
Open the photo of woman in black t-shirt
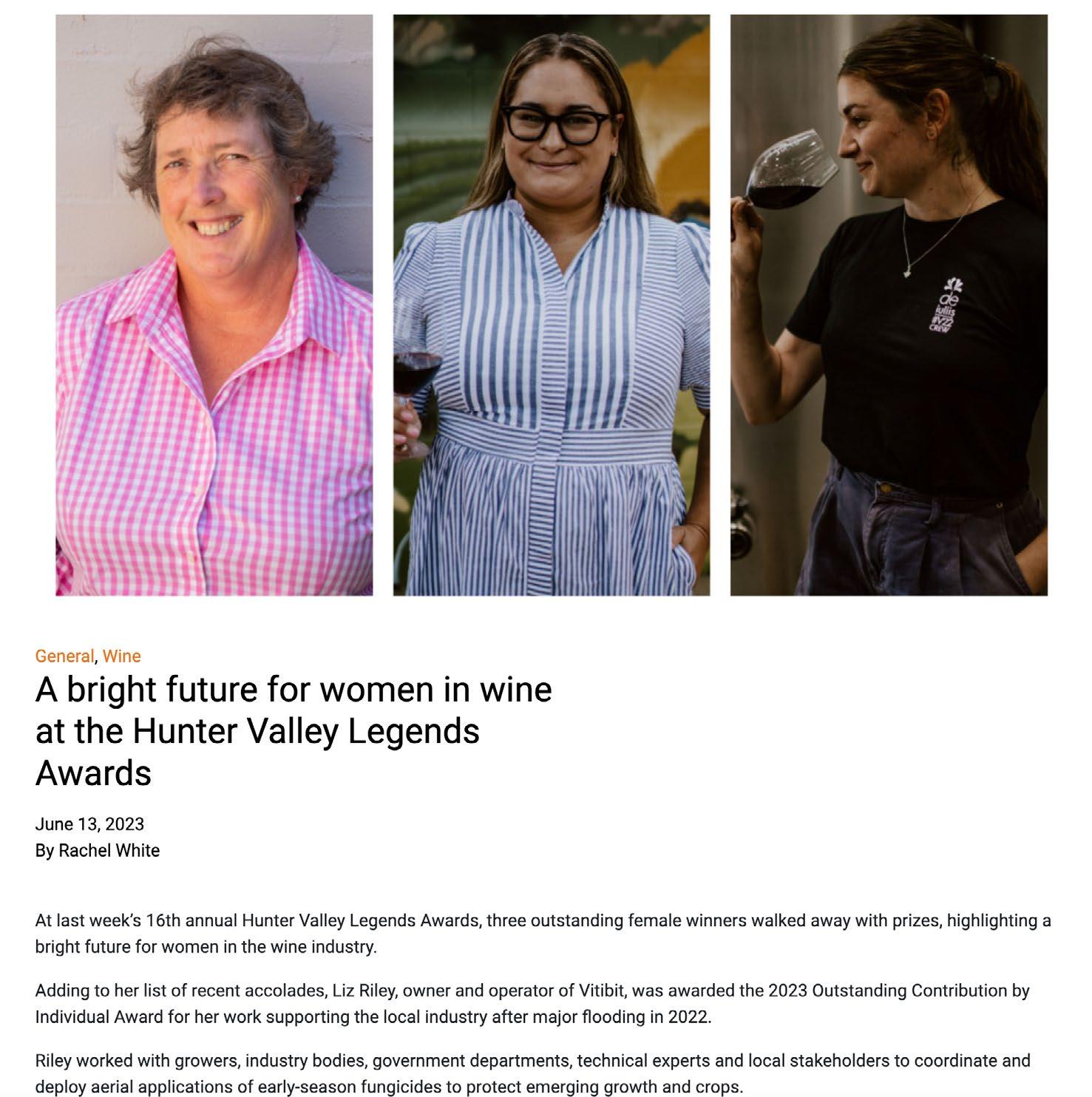click(888, 305)
